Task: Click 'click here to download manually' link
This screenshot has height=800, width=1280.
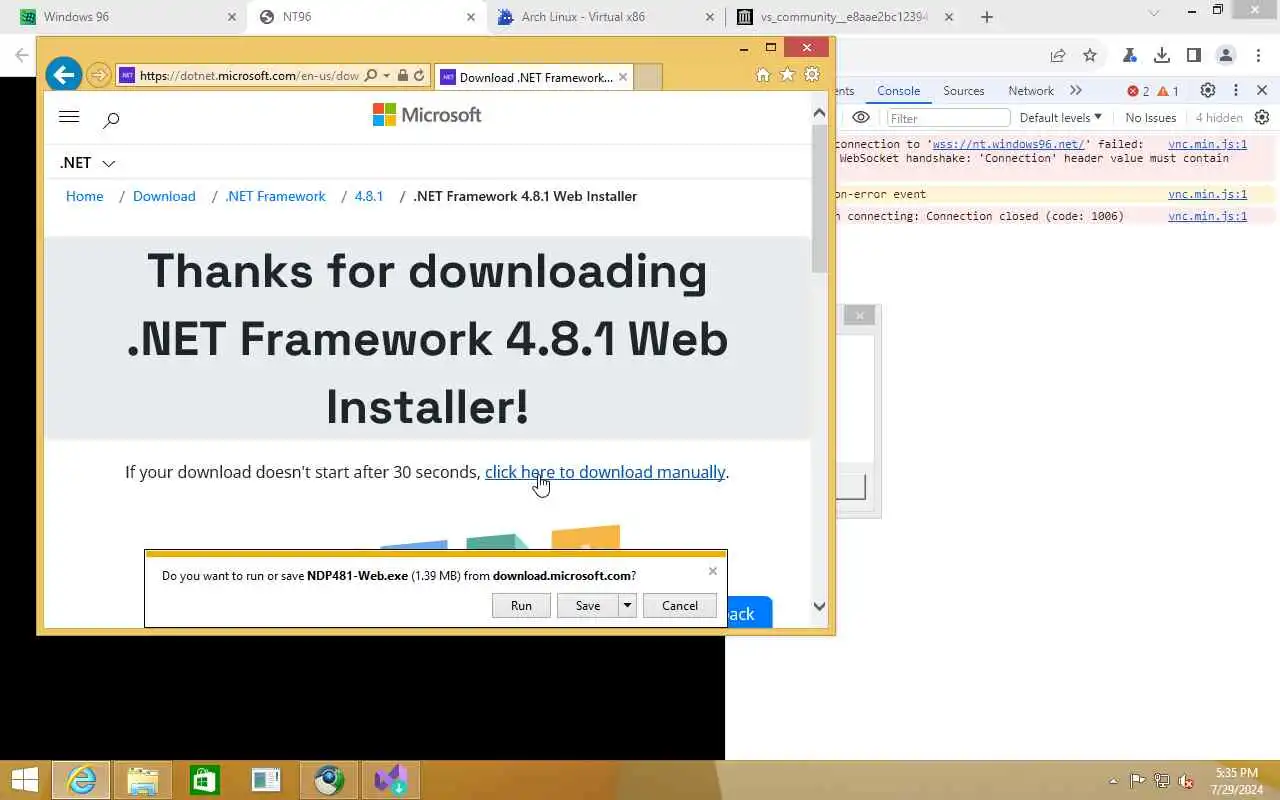Action: click(605, 472)
